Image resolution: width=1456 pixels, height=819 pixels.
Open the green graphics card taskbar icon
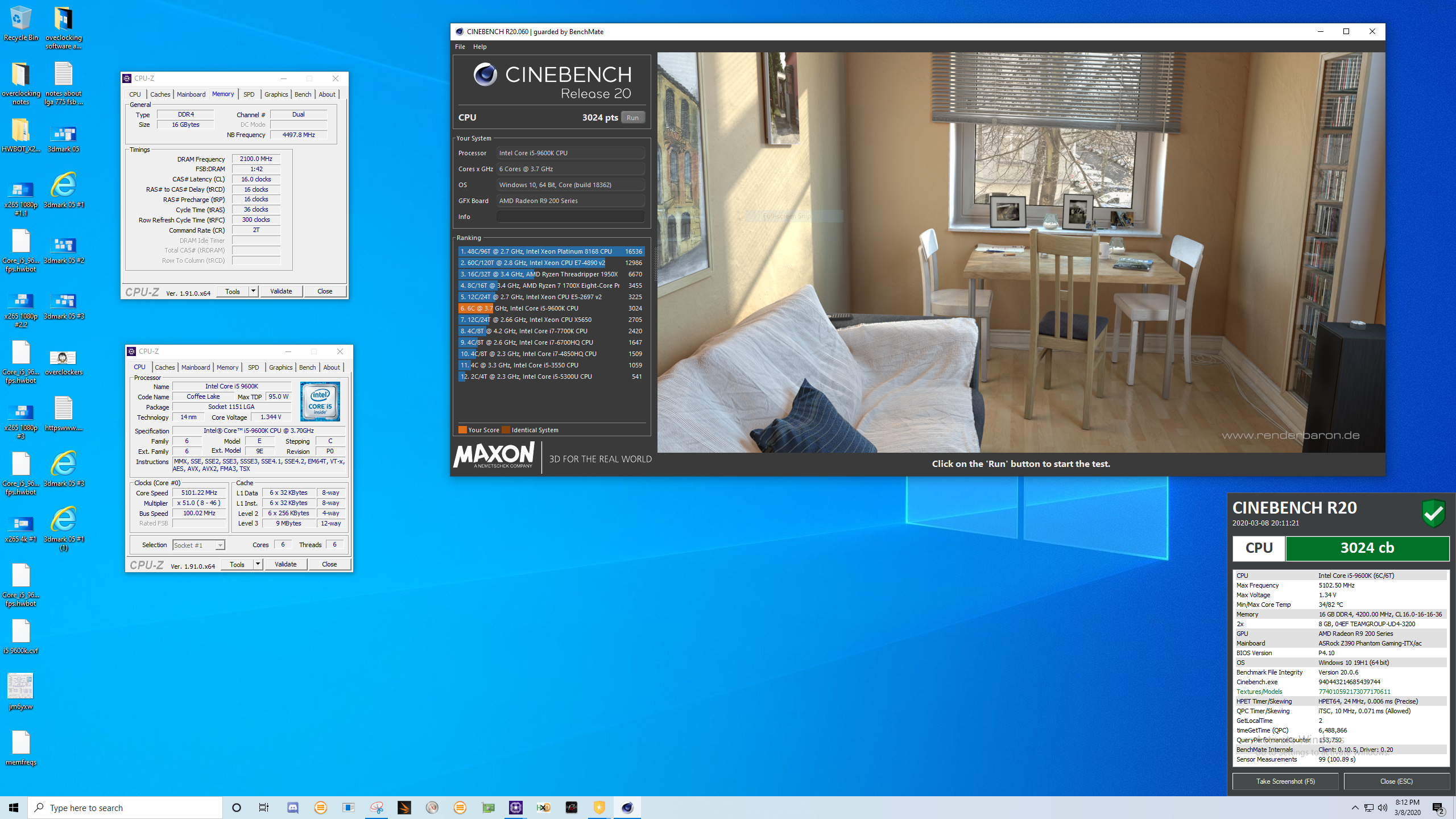(488, 808)
